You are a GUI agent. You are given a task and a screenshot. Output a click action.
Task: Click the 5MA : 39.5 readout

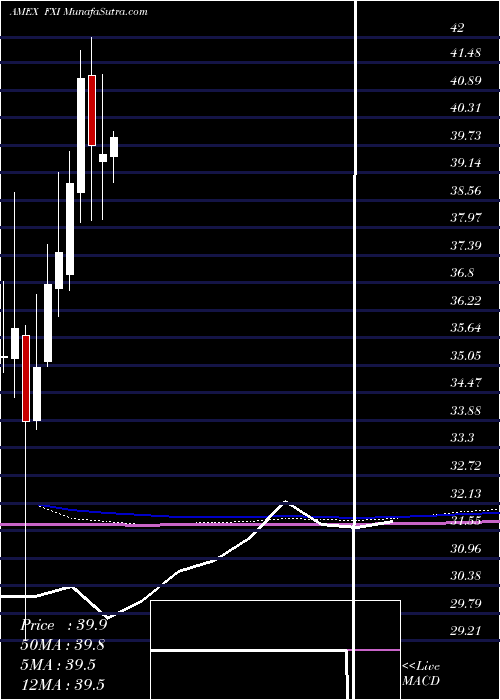click(58, 665)
